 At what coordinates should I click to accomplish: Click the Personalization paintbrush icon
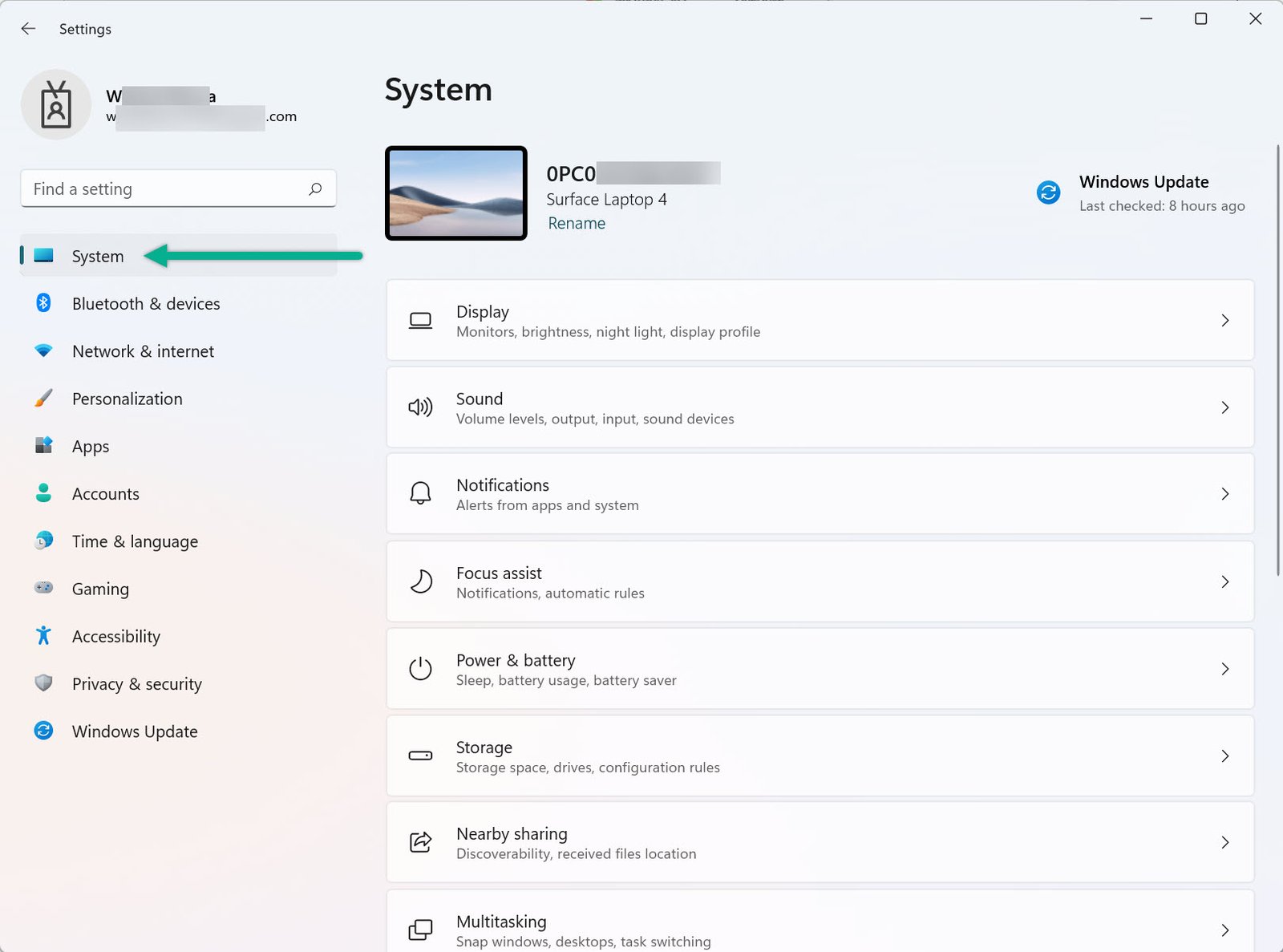pyautogui.click(x=43, y=398)
